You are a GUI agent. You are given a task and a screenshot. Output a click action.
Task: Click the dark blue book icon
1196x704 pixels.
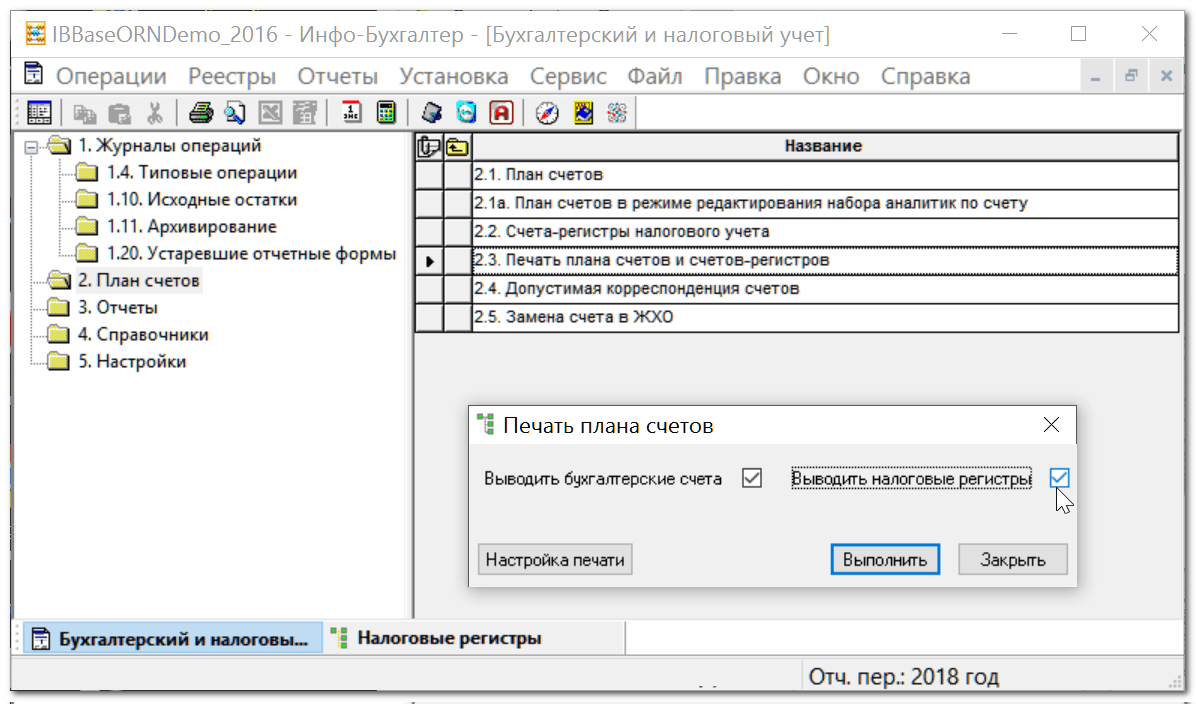click(432, 113)
